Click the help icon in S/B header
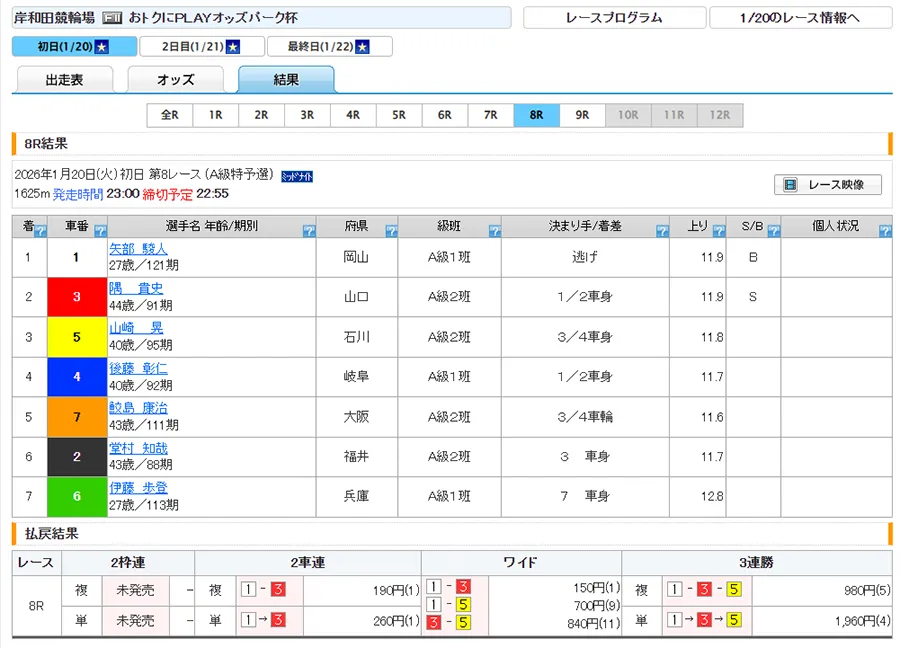The height and width of the screenshot is (648, 900). point(773,231)
